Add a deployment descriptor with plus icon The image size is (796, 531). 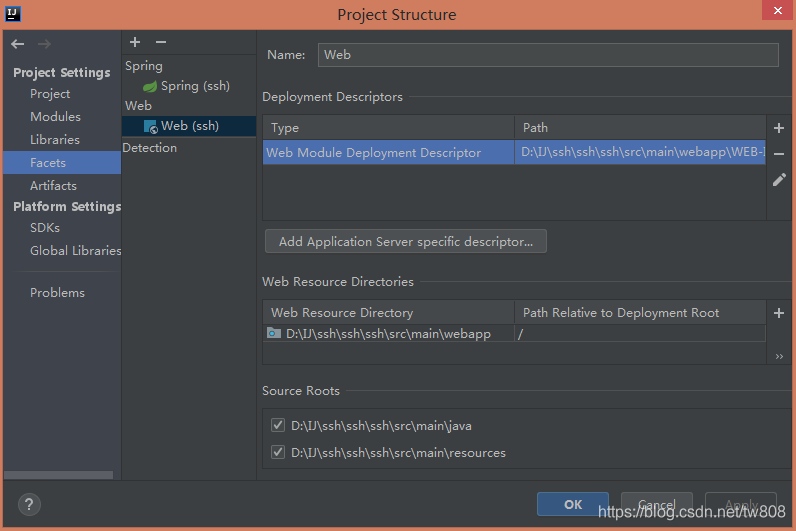779,128
